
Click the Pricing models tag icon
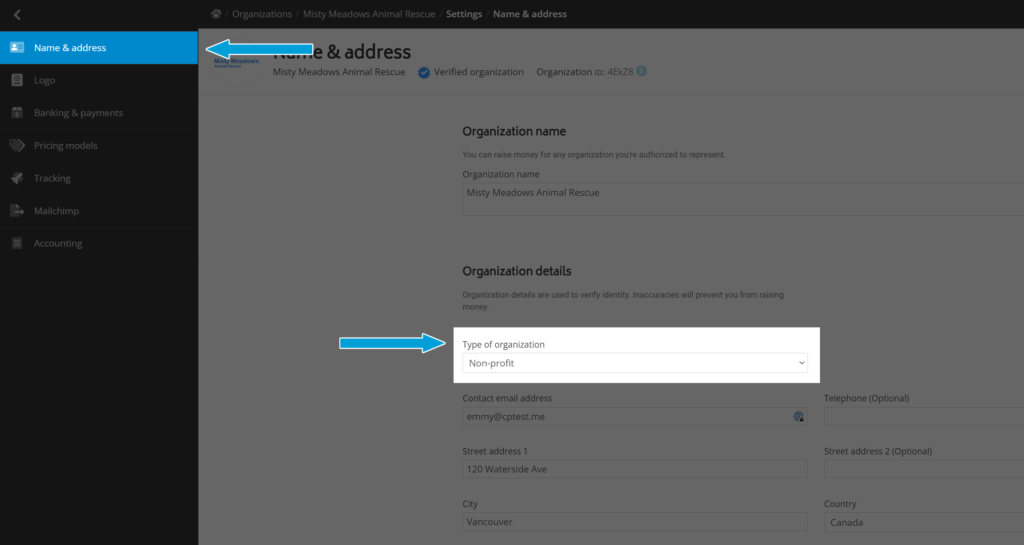(x=17, y=145)
